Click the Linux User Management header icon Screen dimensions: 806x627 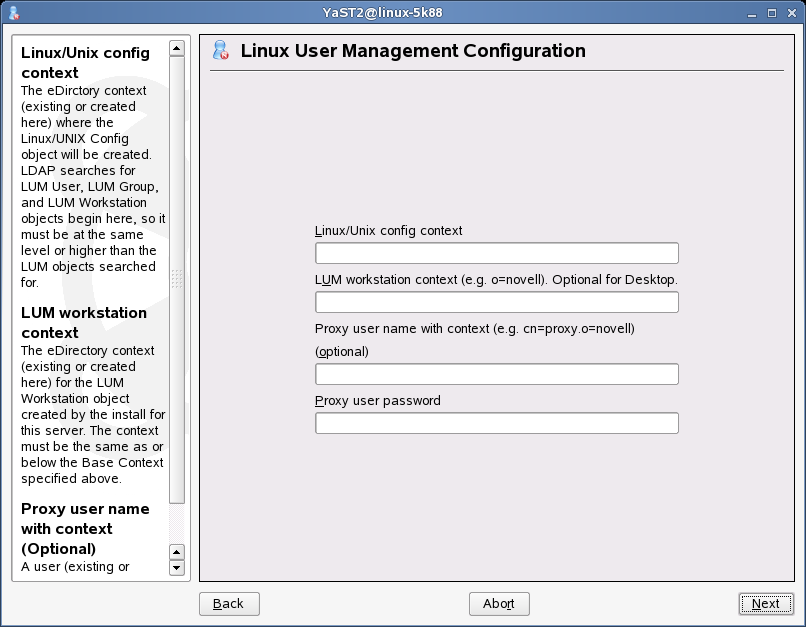(221, 50)
